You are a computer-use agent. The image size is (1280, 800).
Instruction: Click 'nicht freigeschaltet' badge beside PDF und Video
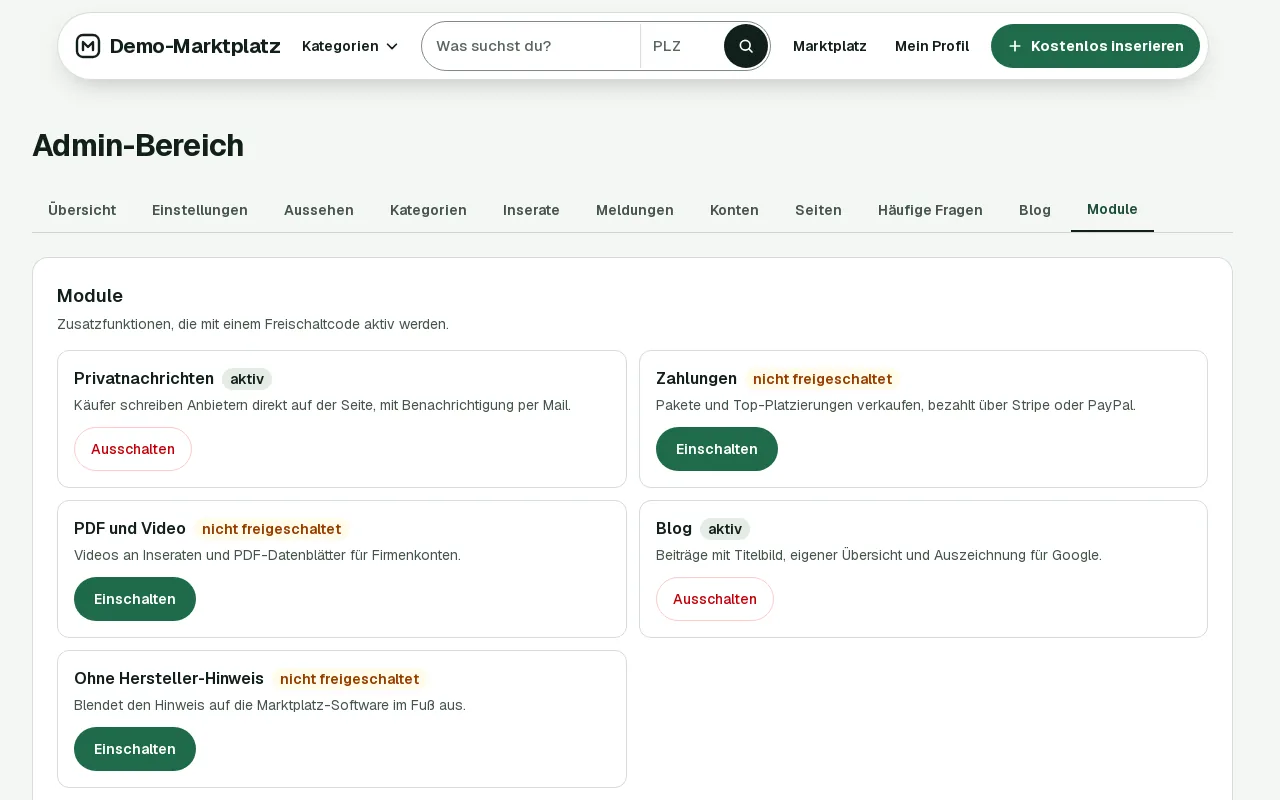[272, 529]
